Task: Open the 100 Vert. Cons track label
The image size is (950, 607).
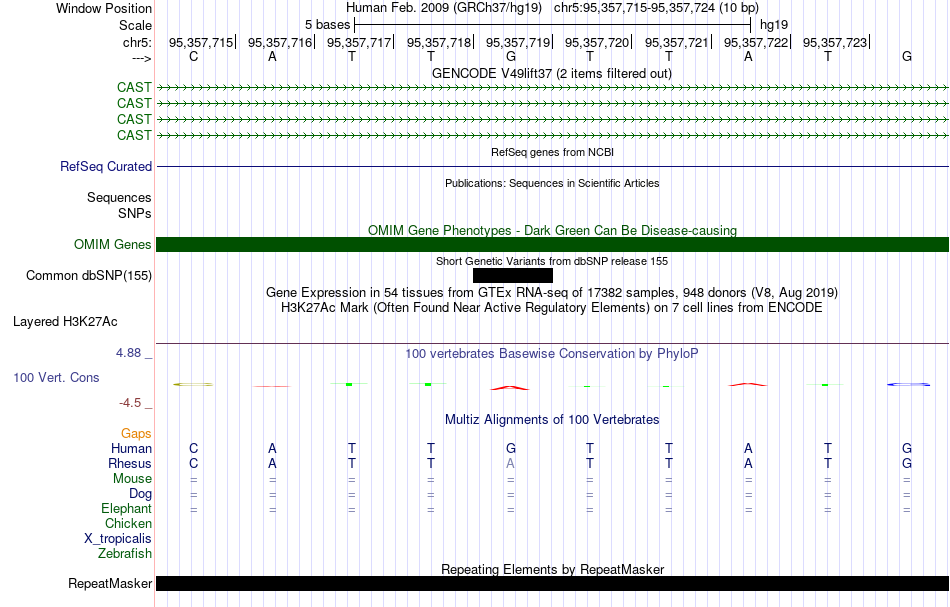Action: pos(56,377)
